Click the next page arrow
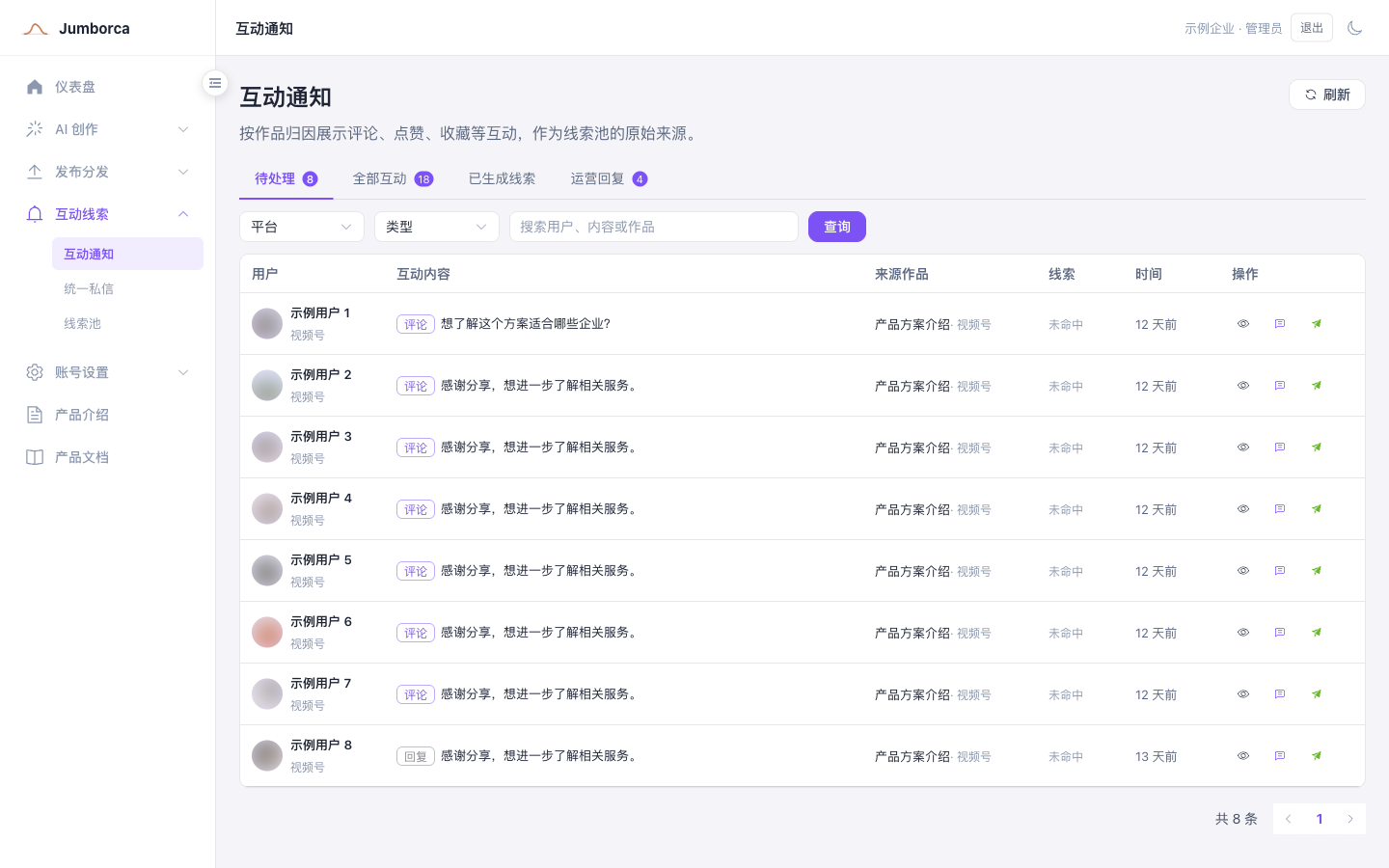1389x868 pixels. click(1350, 819)
